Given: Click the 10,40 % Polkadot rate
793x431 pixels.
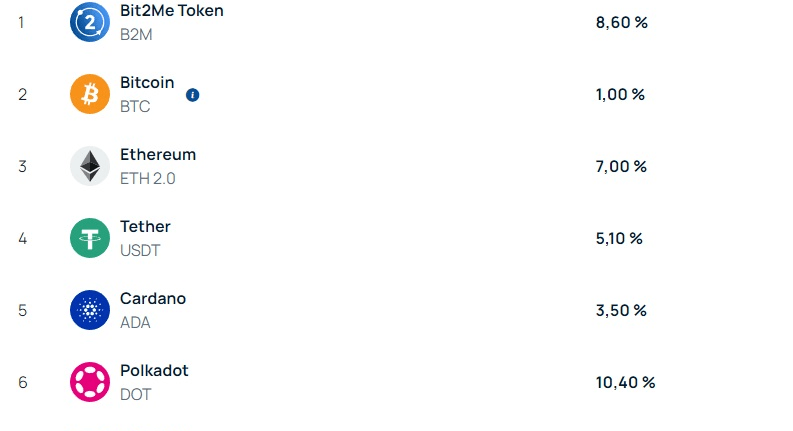Looking at the screenshot, I should (625, 382).
